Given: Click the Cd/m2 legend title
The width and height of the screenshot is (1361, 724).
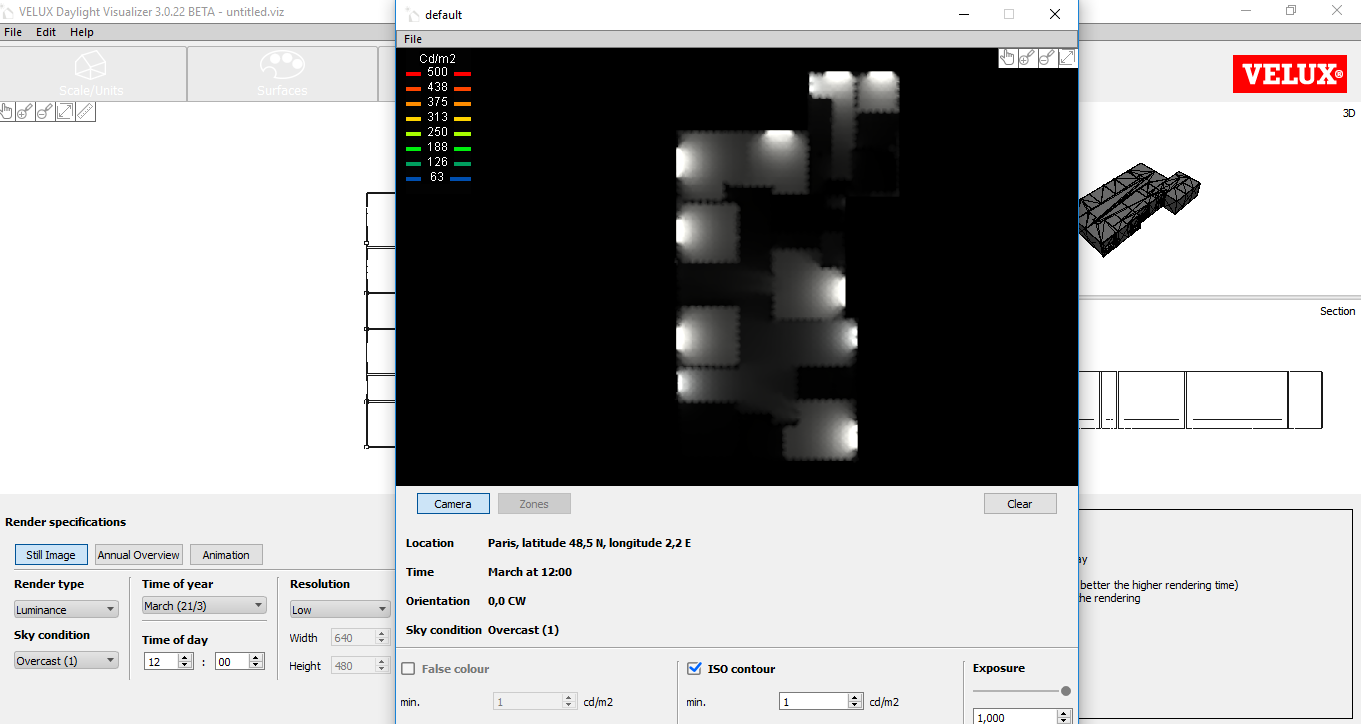Looking at the screenshot, I should (437, 59).
